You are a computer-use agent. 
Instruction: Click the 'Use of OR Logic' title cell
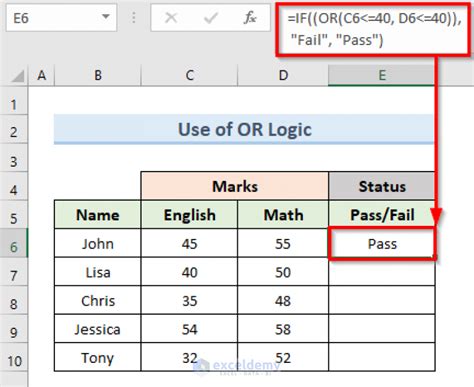[x=244, y=129]
